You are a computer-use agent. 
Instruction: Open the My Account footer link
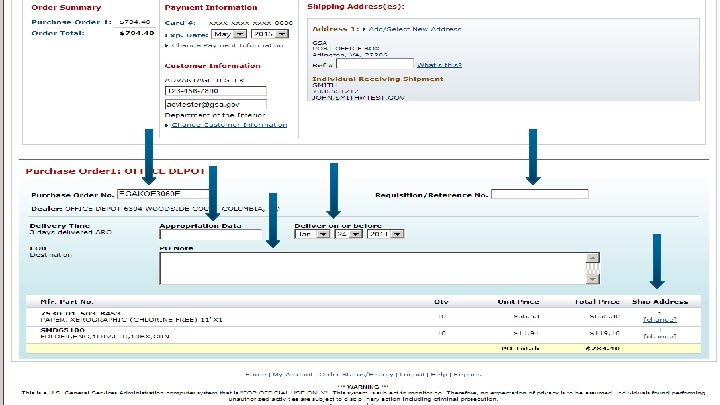292,375
